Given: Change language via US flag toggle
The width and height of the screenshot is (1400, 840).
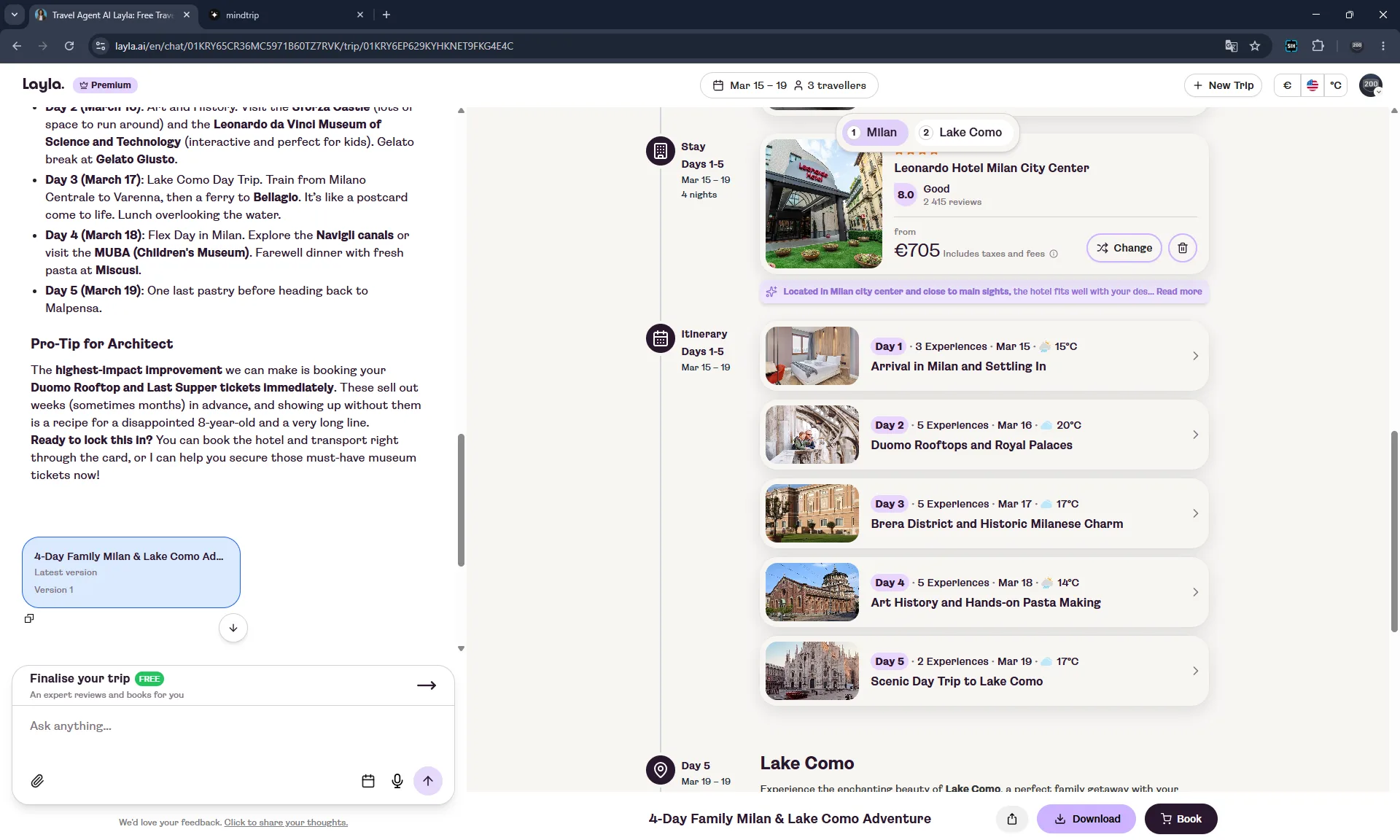Looking at the screenshot, I should point(1312,85).
